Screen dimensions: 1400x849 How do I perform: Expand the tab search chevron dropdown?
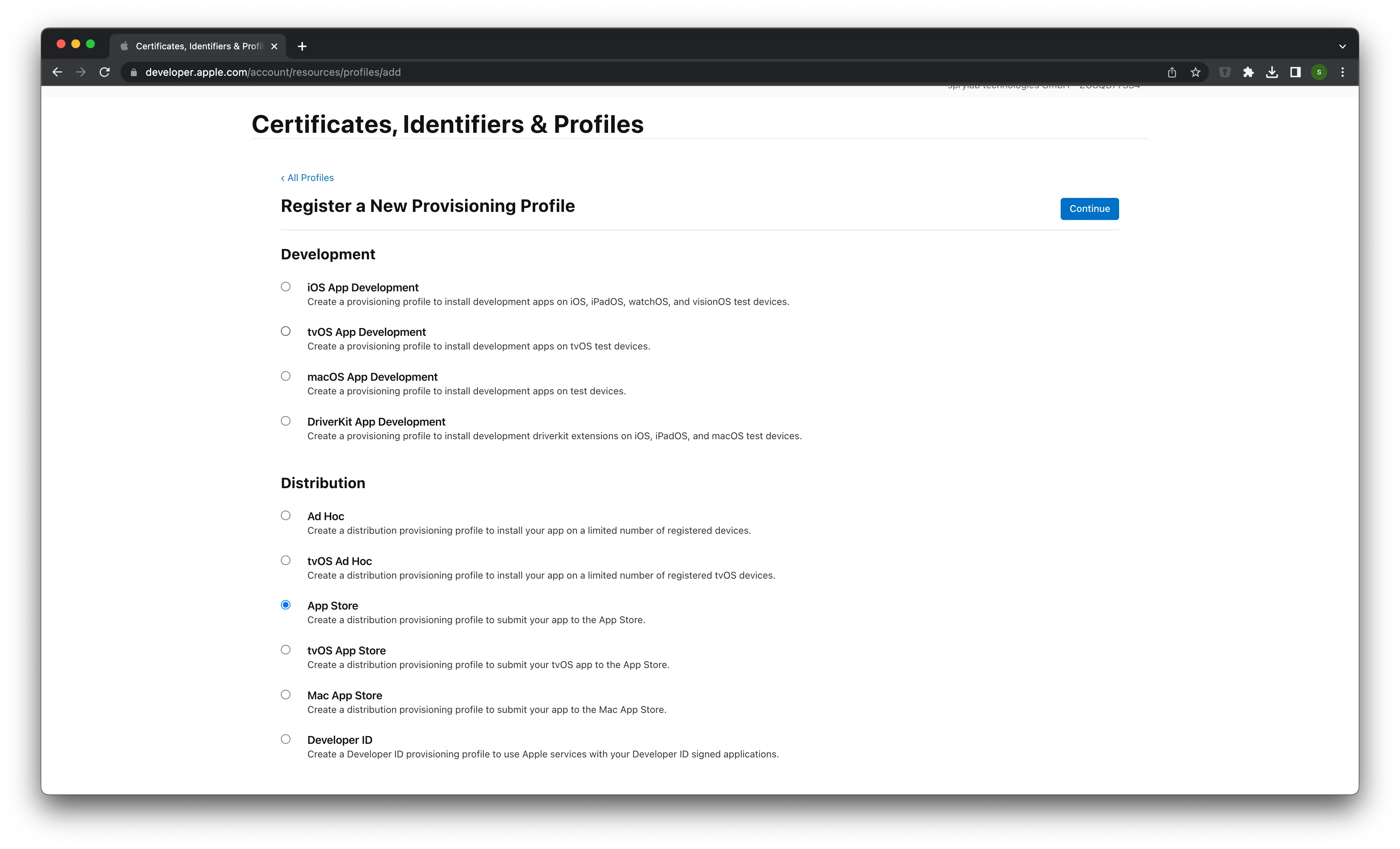[1343, 46]
